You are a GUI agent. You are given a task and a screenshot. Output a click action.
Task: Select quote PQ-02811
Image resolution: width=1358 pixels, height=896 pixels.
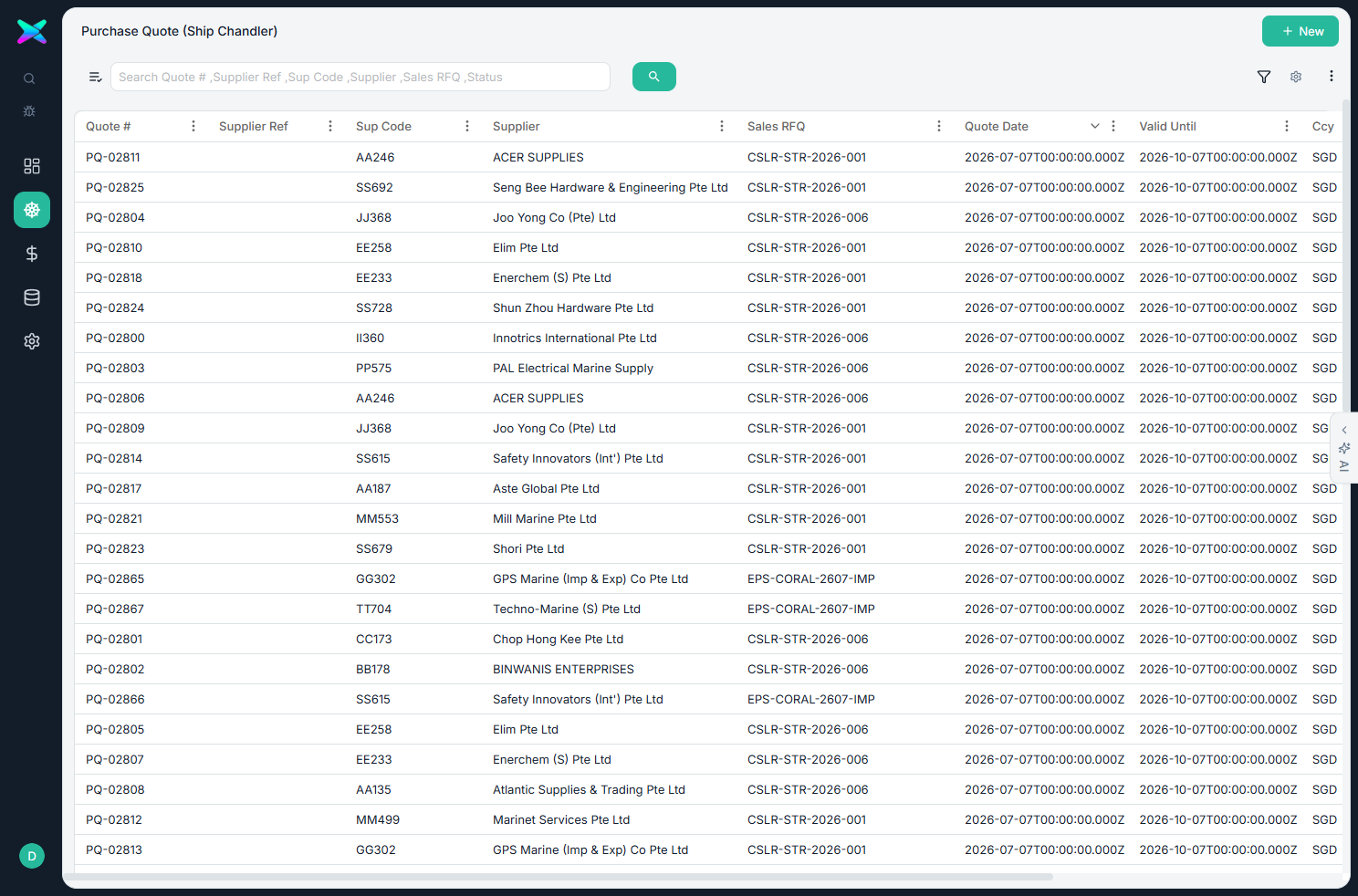coord(113,157)
